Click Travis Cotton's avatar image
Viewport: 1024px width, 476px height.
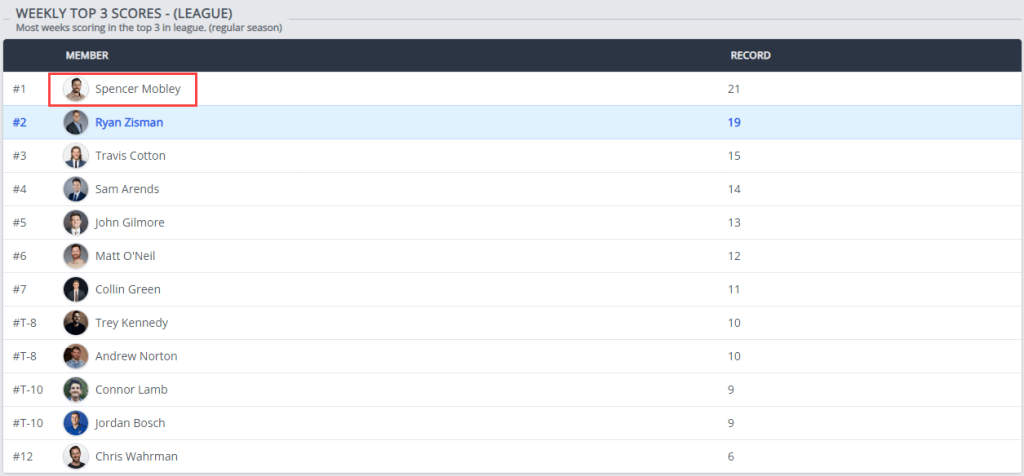click(76, 156)
